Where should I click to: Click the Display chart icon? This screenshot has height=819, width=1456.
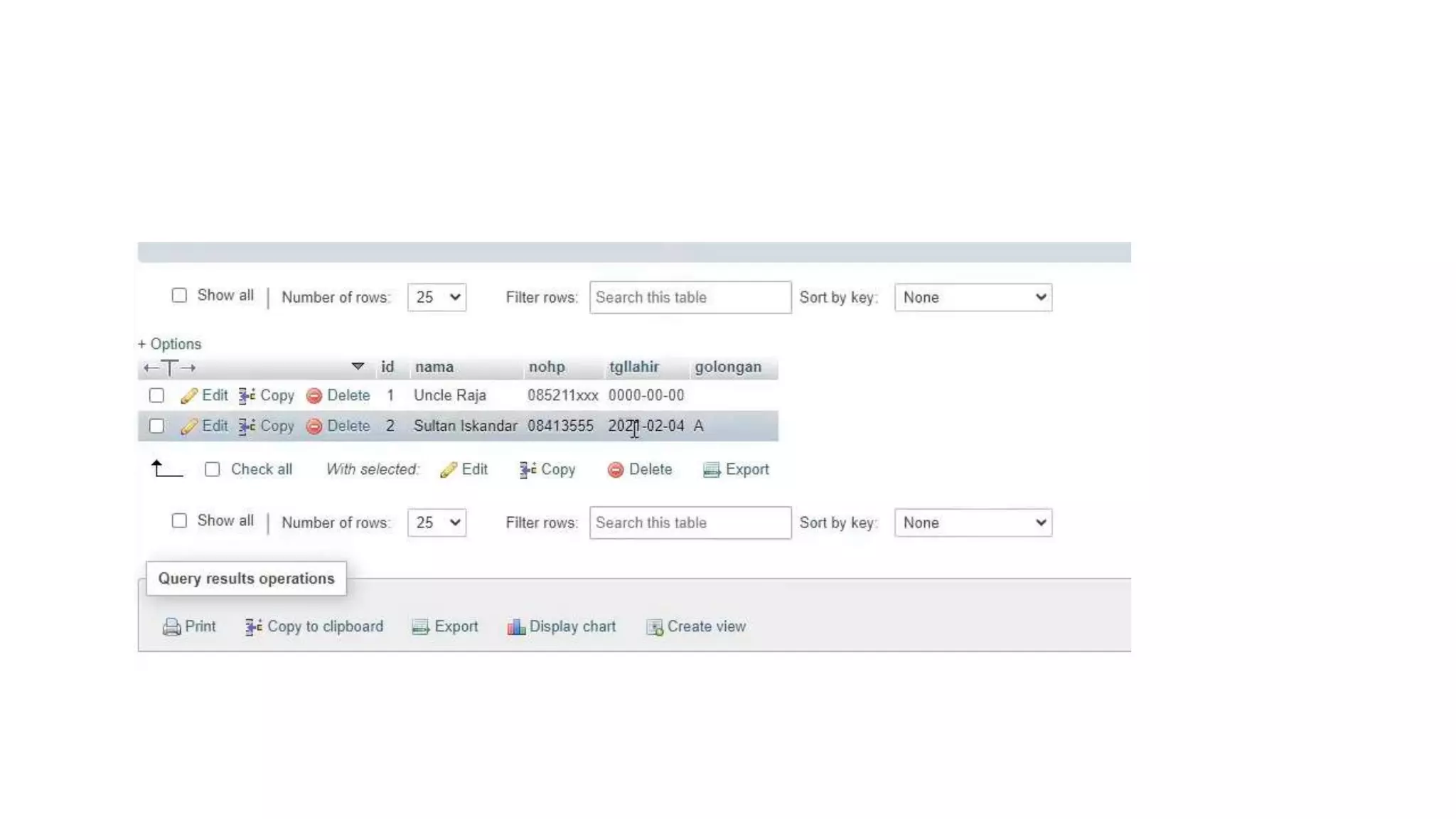pyautogui.click(x=515, y=627)
